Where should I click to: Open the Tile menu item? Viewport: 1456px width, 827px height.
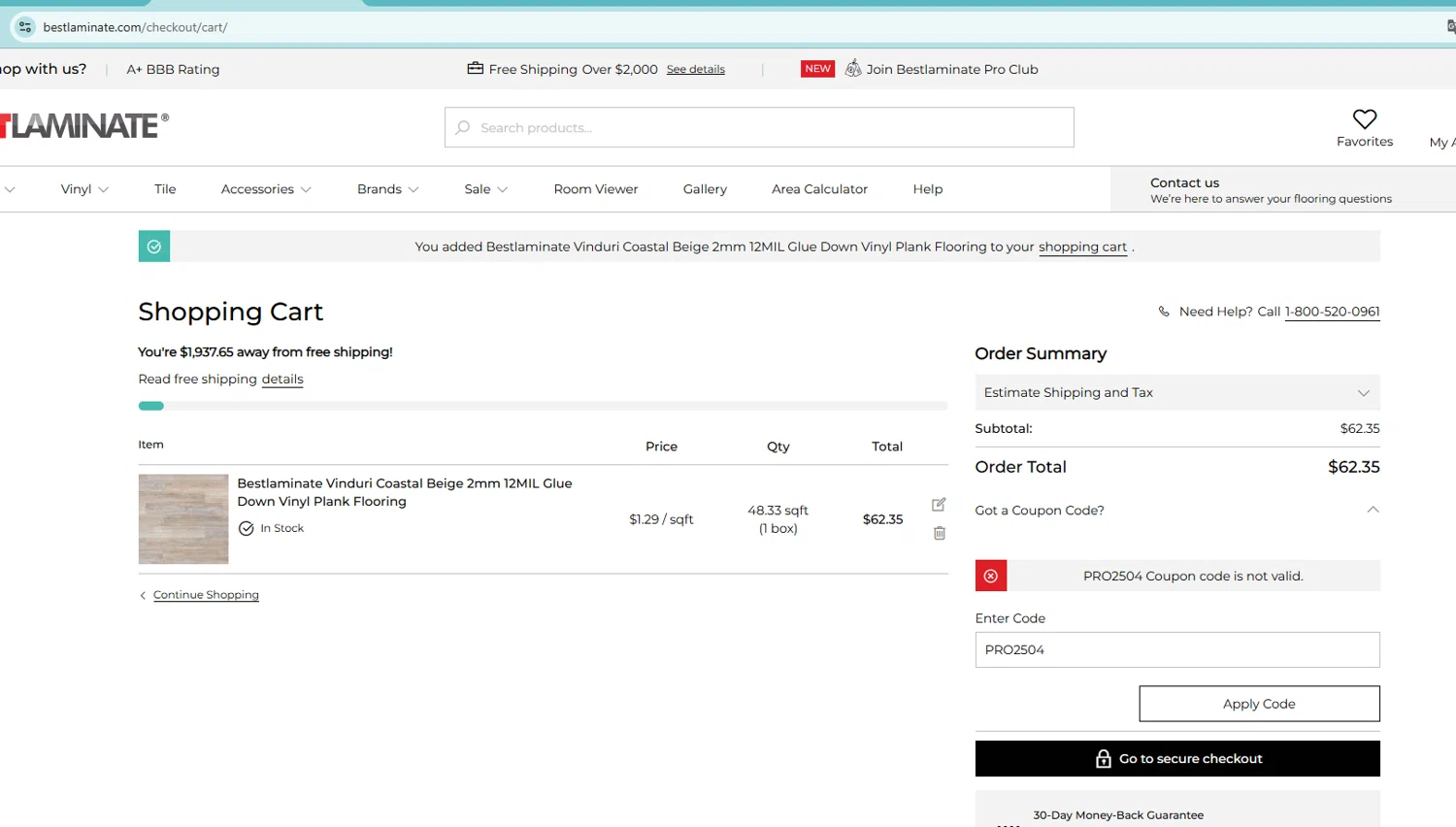165,189
